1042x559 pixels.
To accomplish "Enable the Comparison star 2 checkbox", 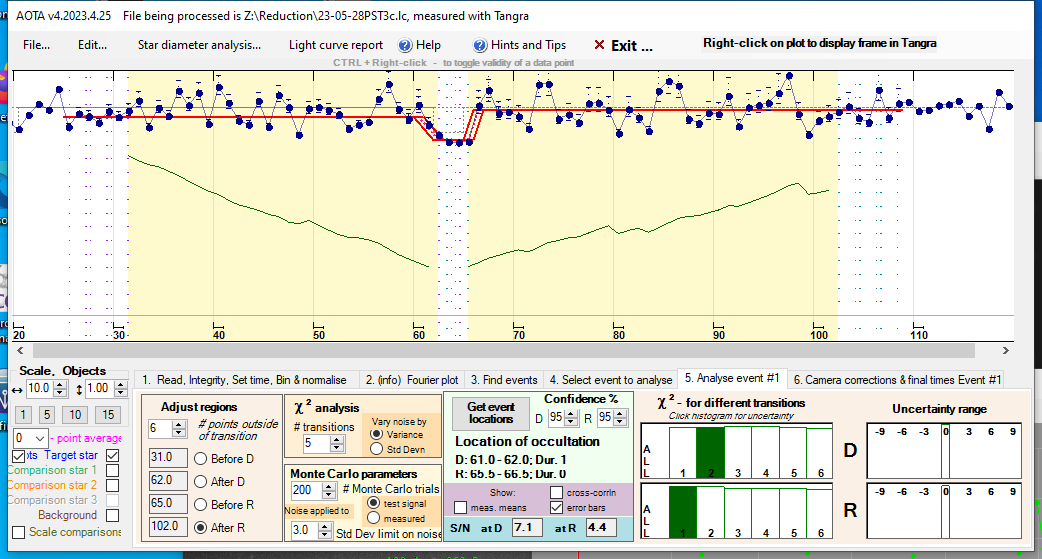I will point(113,486).
